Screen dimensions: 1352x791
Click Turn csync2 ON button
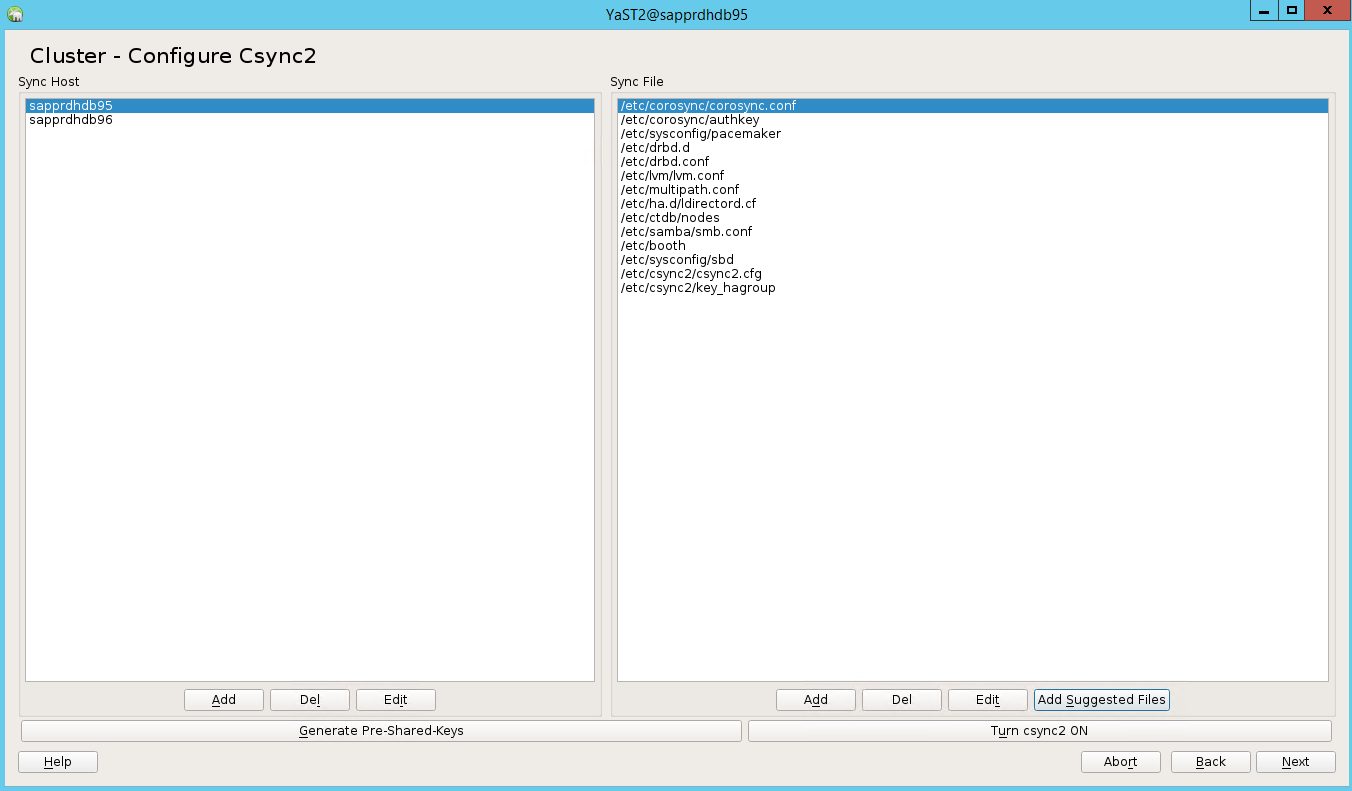tap(1040, 731)
